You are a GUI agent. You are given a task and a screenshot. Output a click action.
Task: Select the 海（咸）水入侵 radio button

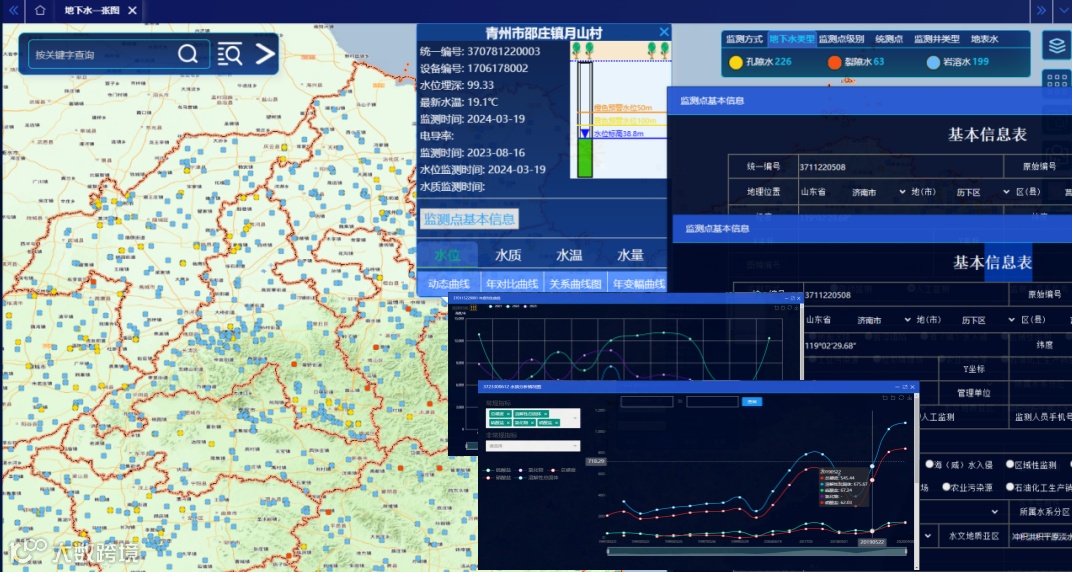tap(929, 465)
